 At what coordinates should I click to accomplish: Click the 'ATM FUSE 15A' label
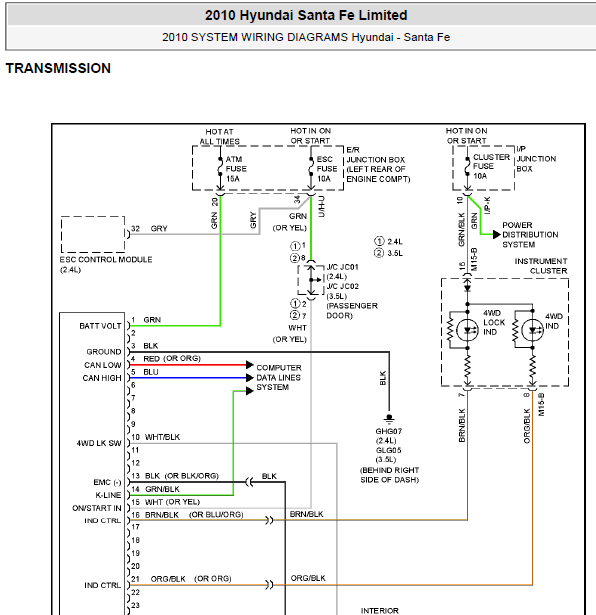[x=236, y=169]
